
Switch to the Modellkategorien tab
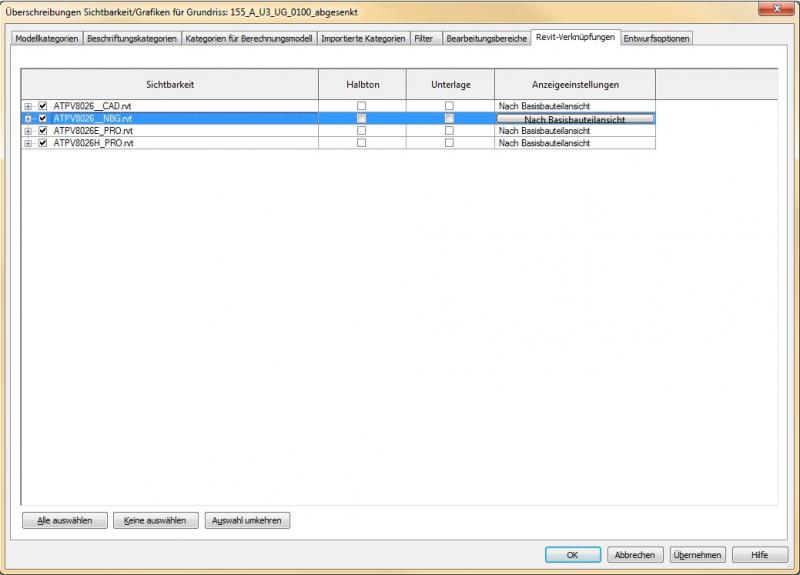pyautogui.click(x=46, y=39)
